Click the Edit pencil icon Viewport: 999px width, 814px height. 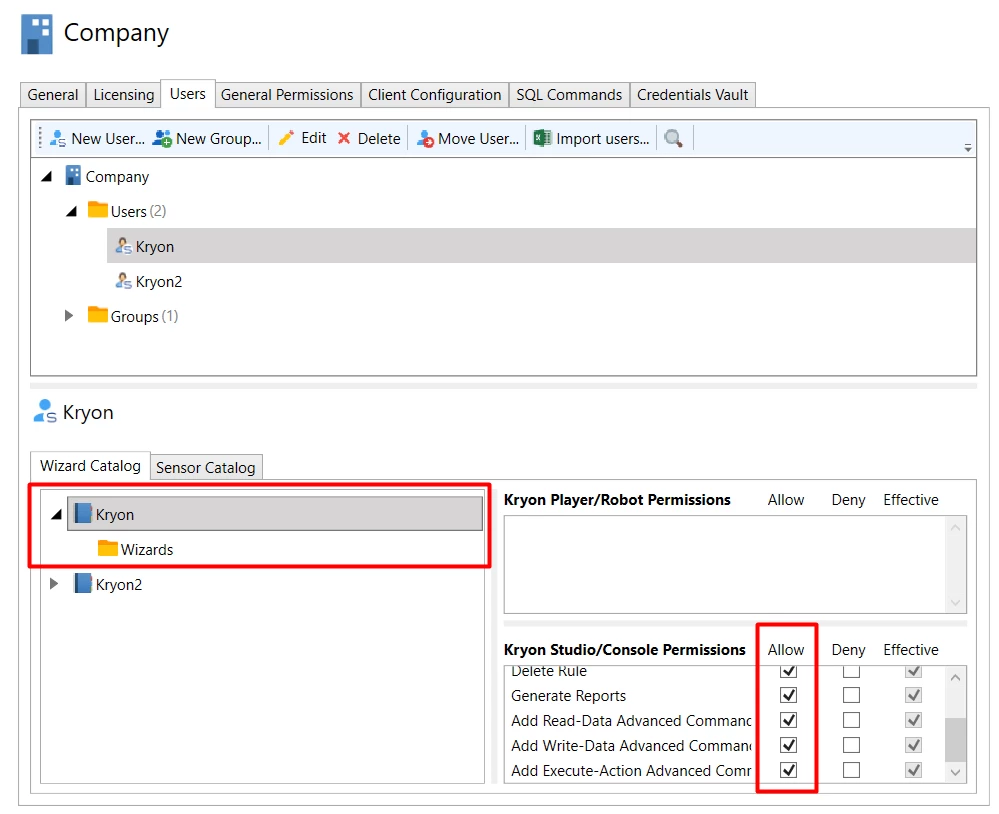[286, 138]
